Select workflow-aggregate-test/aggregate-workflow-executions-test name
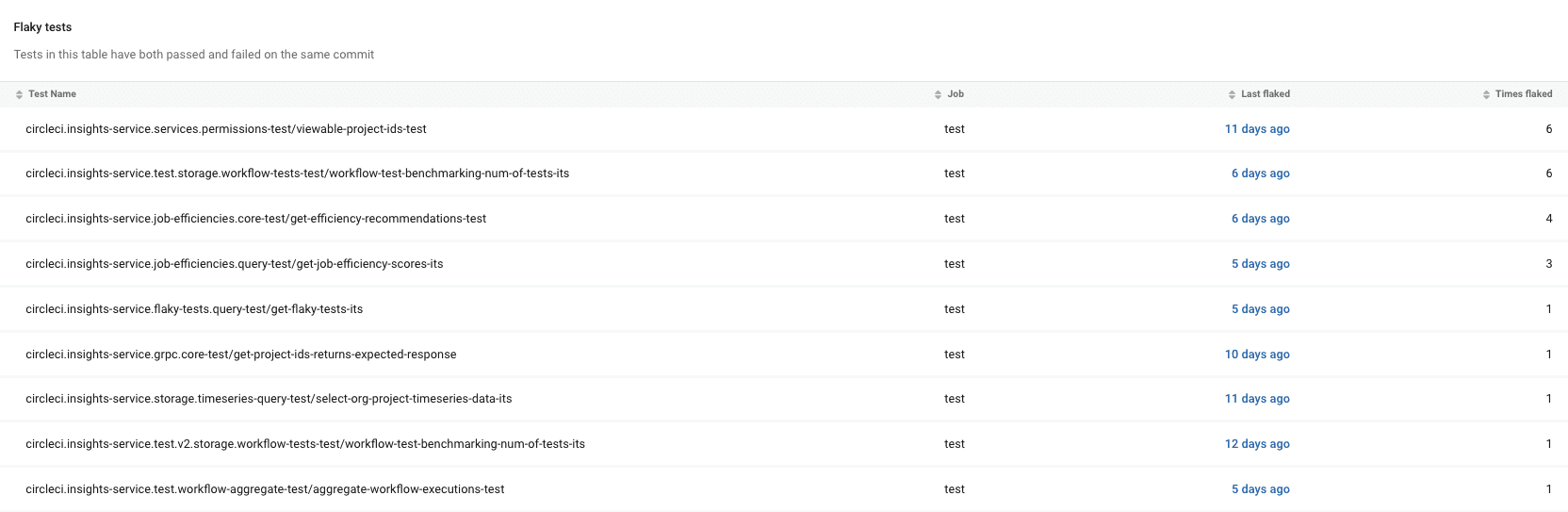This screenshot has height=512, width=1568. 265,489
